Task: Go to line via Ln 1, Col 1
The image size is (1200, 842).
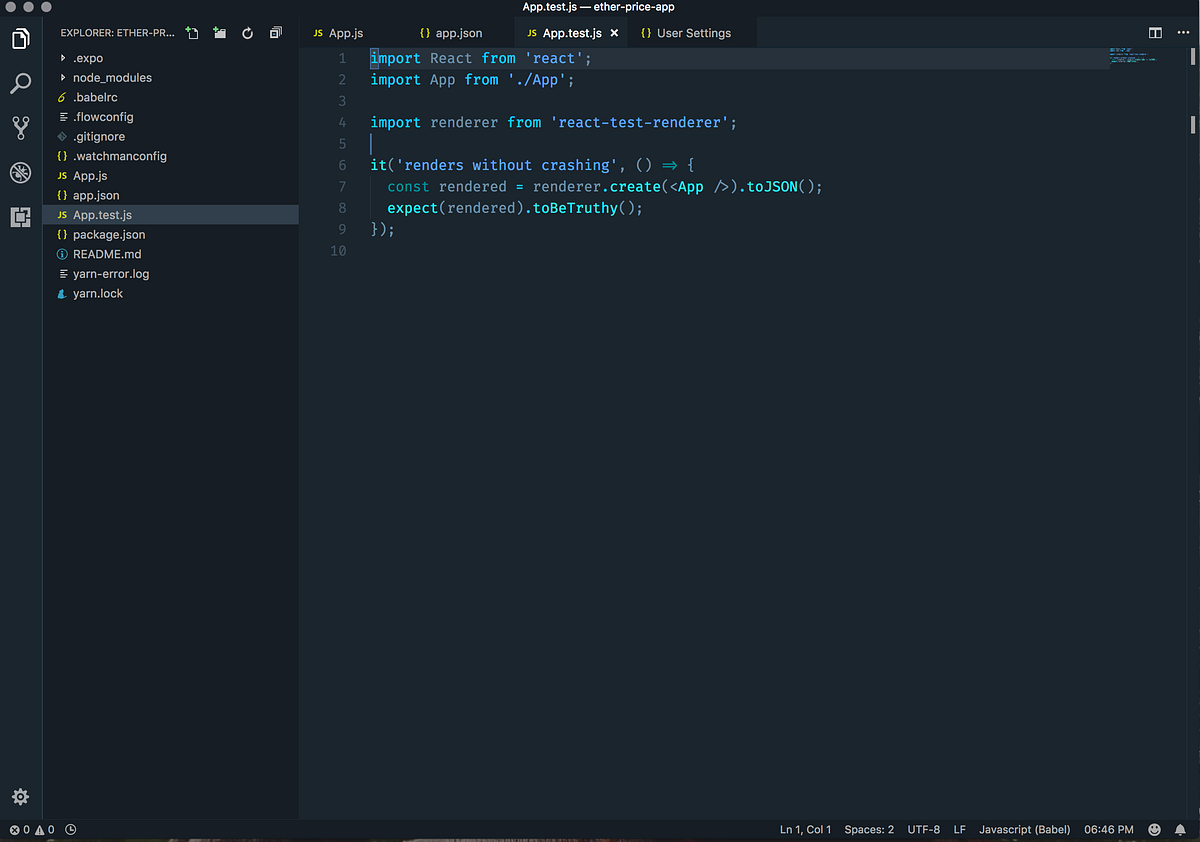Action: (x=805, y=829)
